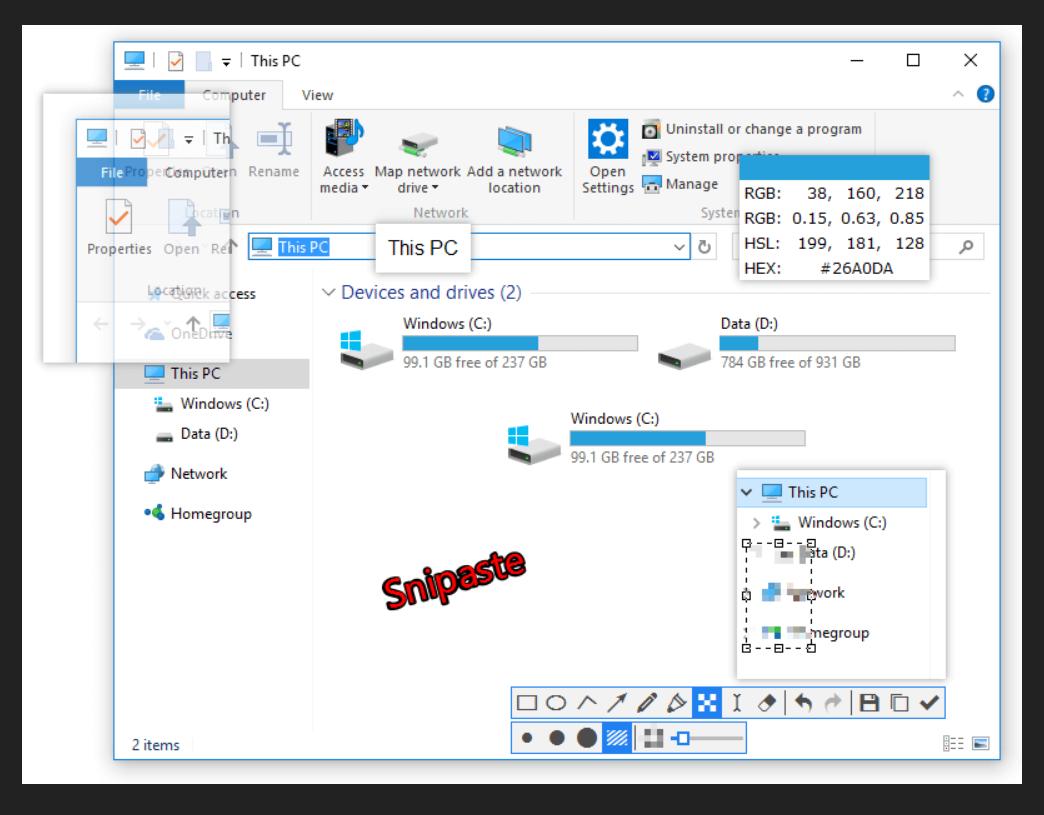Select the largest brush size dot

coord(588,739)
